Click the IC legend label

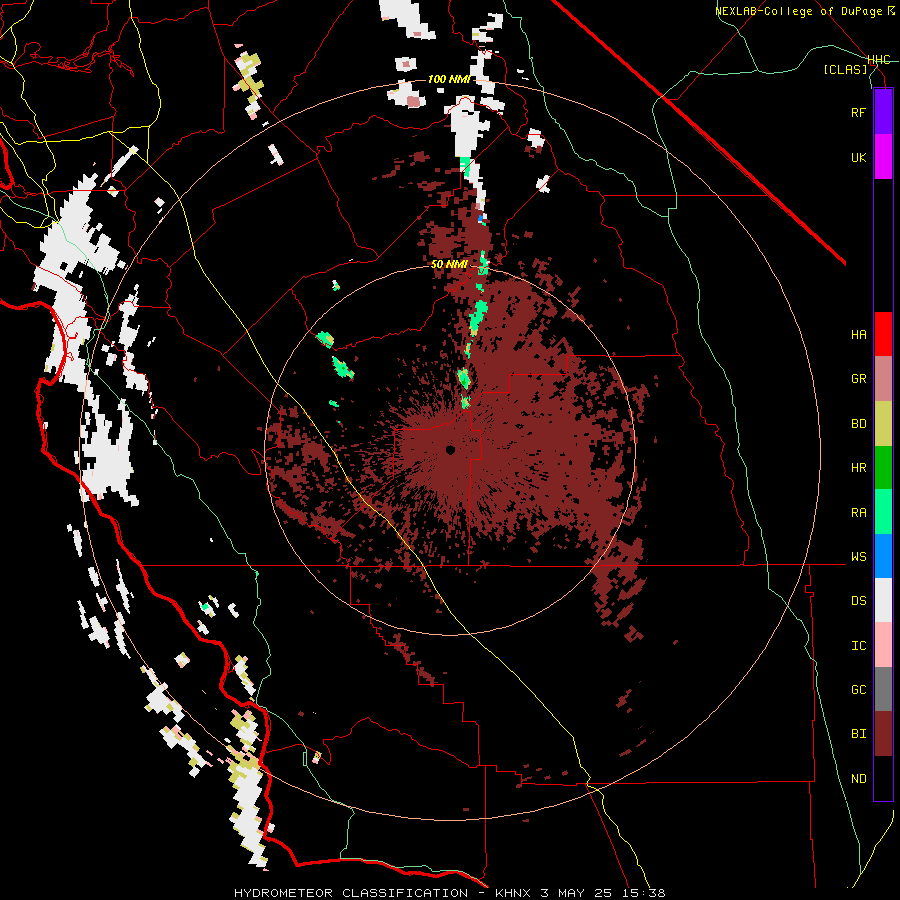858,646
